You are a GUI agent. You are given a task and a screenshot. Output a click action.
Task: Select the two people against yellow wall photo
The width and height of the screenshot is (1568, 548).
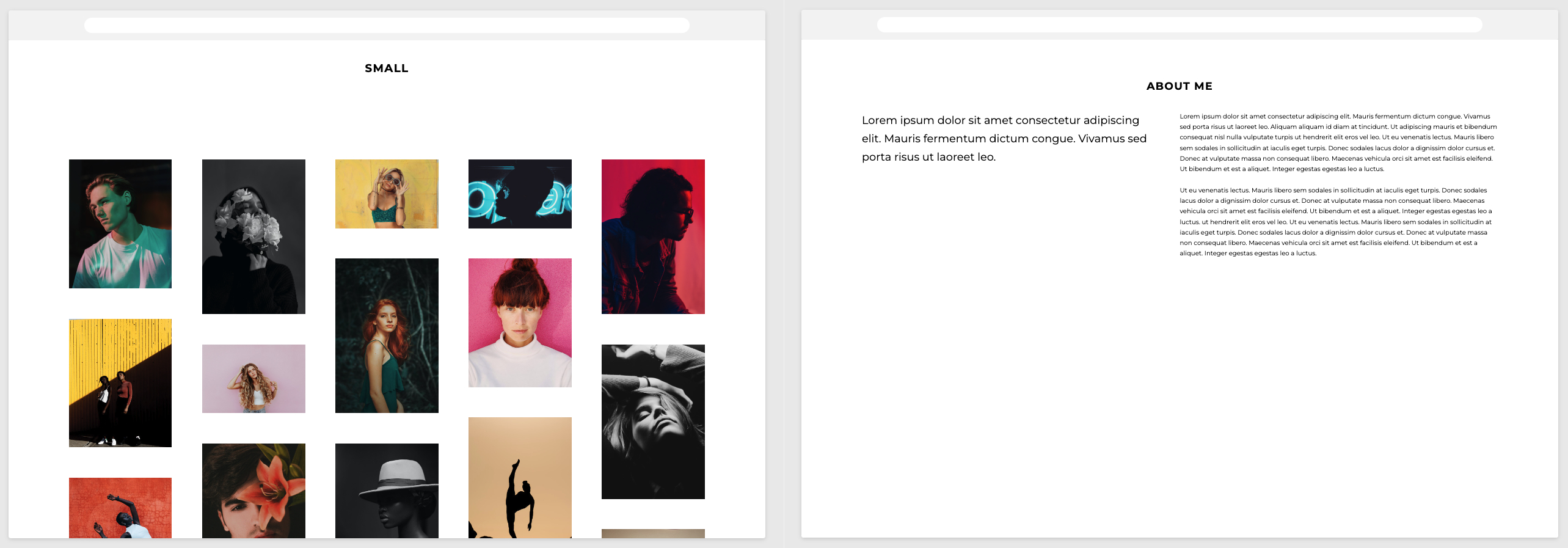(x=120, y=383)
